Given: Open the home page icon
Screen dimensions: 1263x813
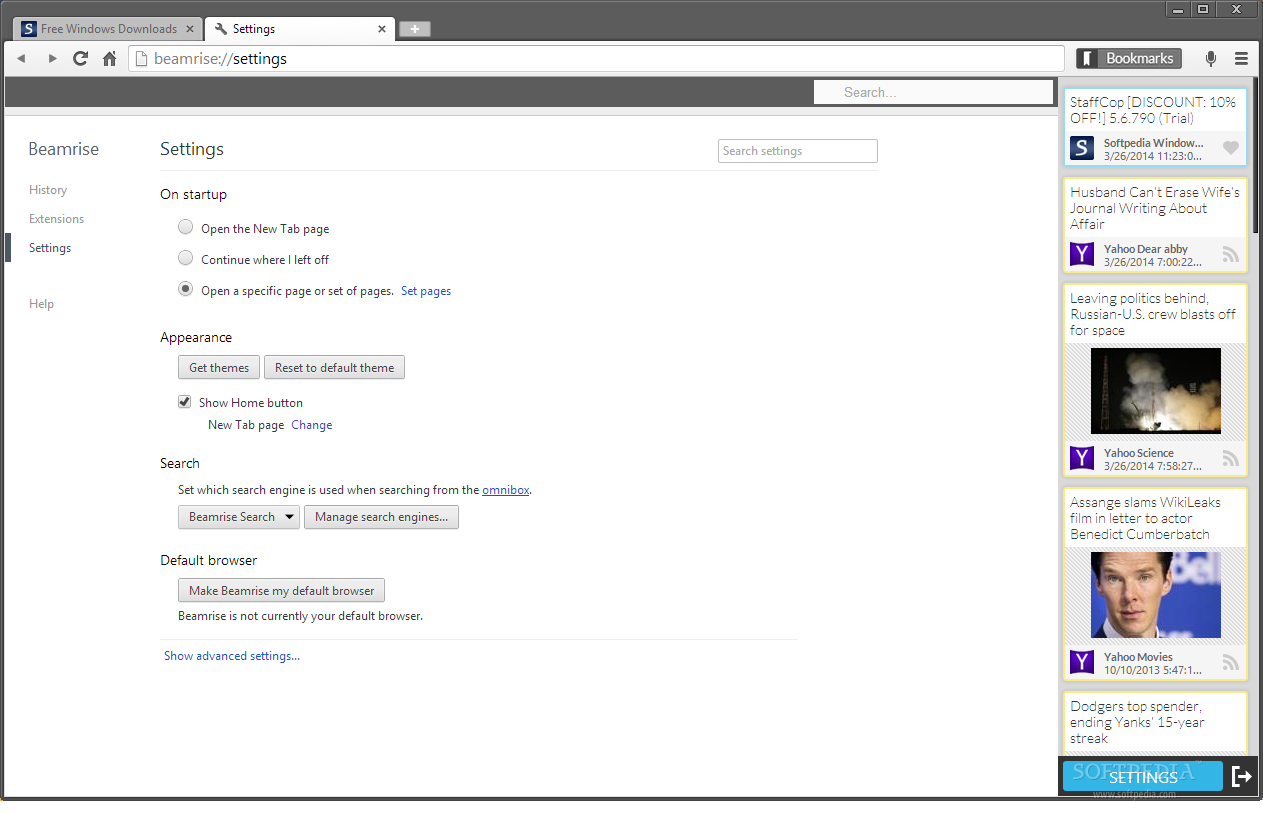Looking at the screenshot, I should [110, 59].
